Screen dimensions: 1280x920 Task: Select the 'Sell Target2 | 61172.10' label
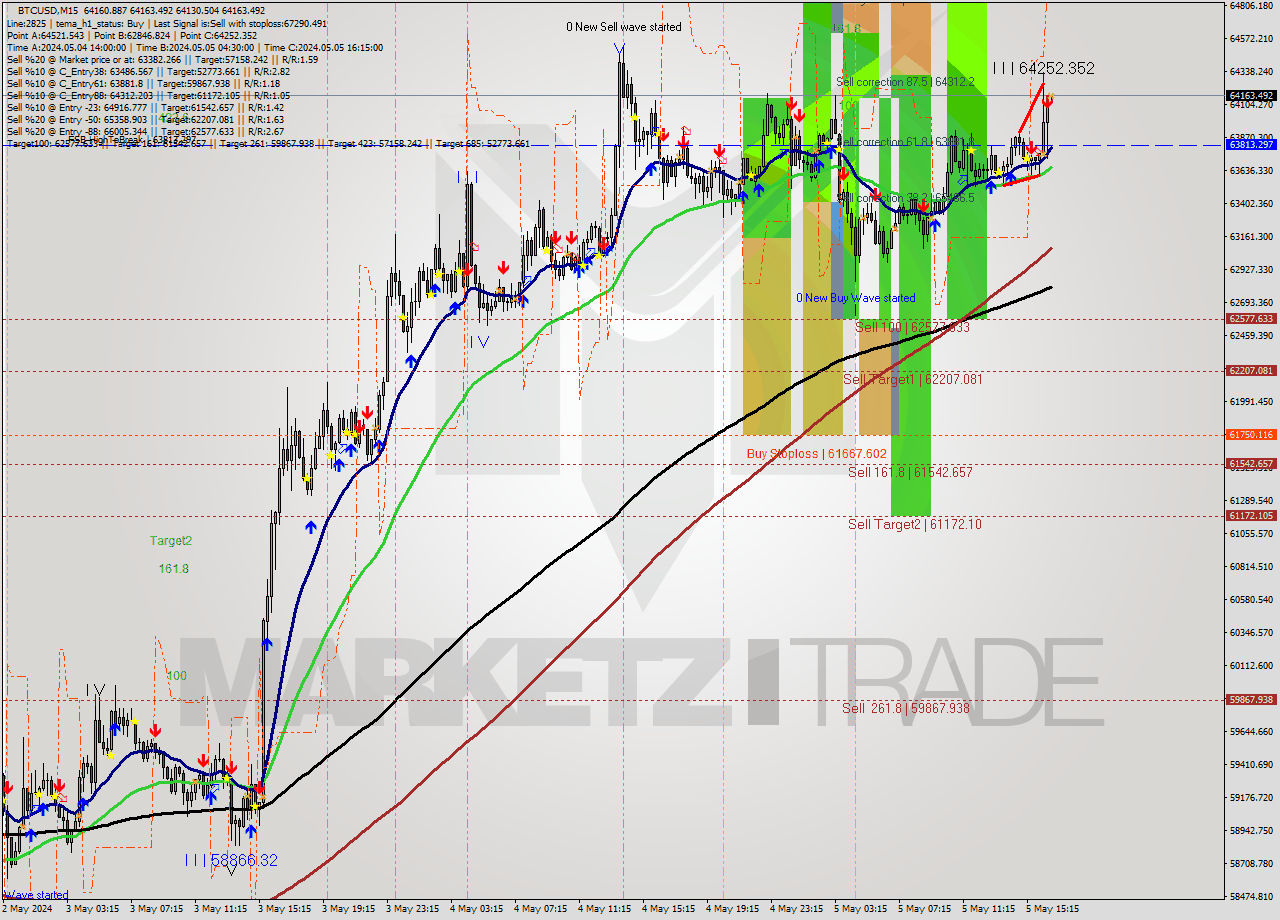click(915, 524)
